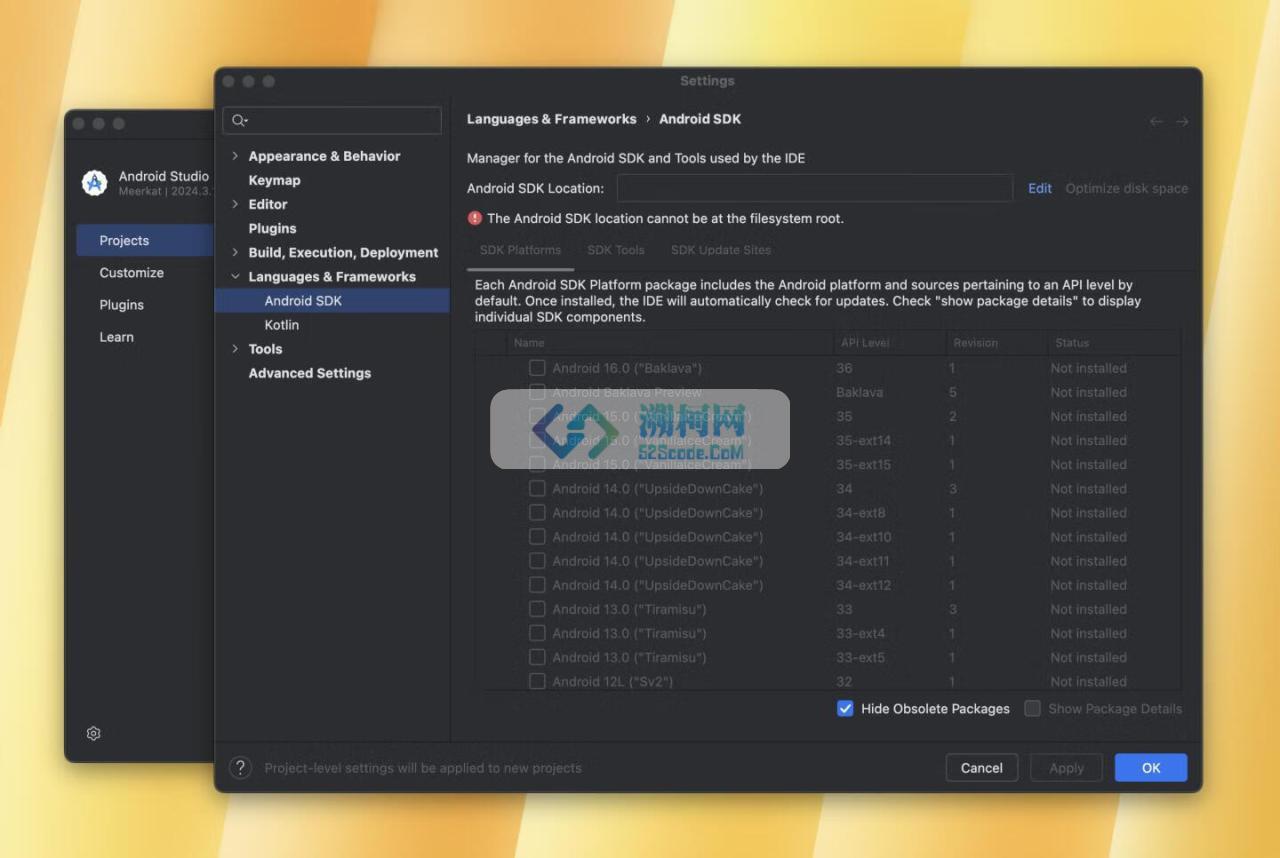Select Kotlin settings item
This screenshot has width=1280, height=858.
(x=281, y=325)
